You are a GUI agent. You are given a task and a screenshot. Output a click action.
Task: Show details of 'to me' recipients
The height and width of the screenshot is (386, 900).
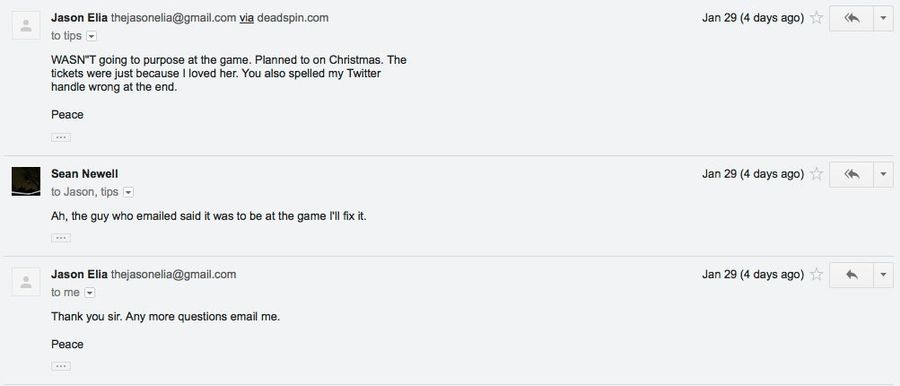point(90,293)
